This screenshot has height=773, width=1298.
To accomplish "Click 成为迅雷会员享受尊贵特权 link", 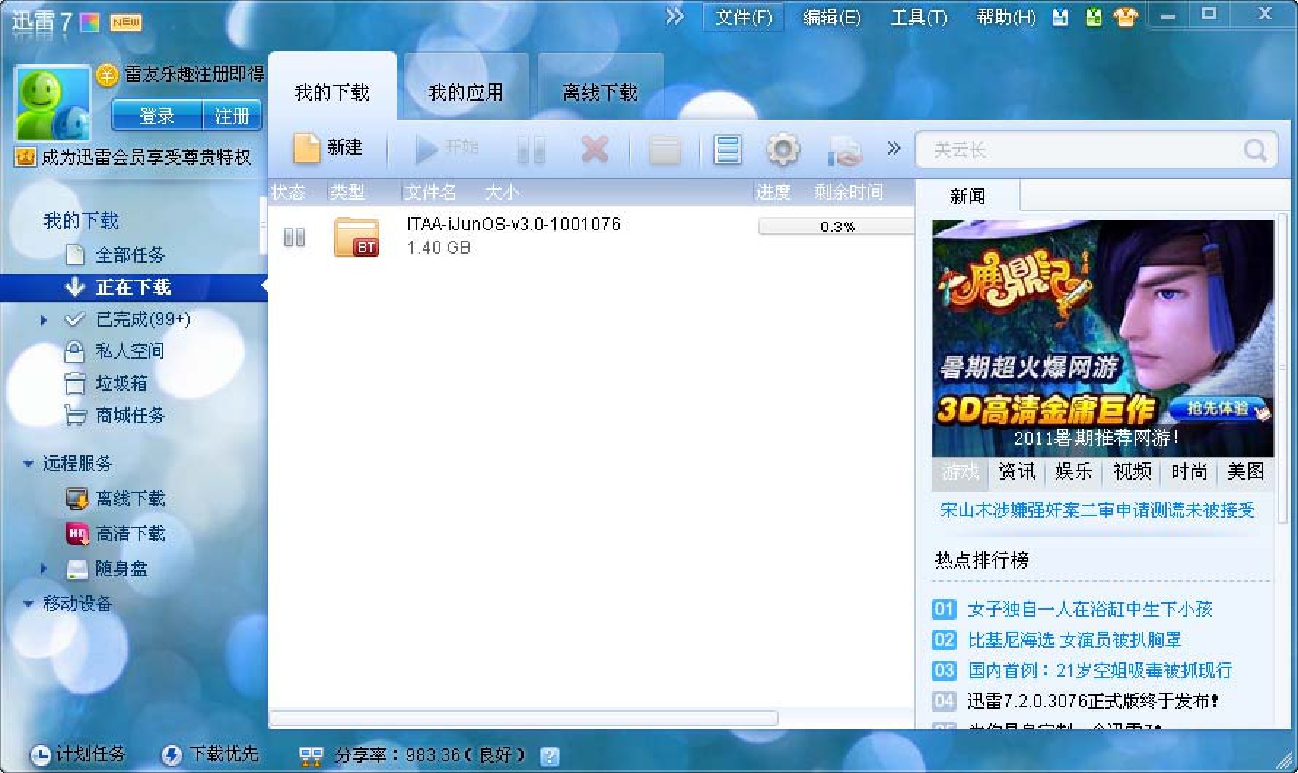I will pyautogui.click(x=146, y=158).
